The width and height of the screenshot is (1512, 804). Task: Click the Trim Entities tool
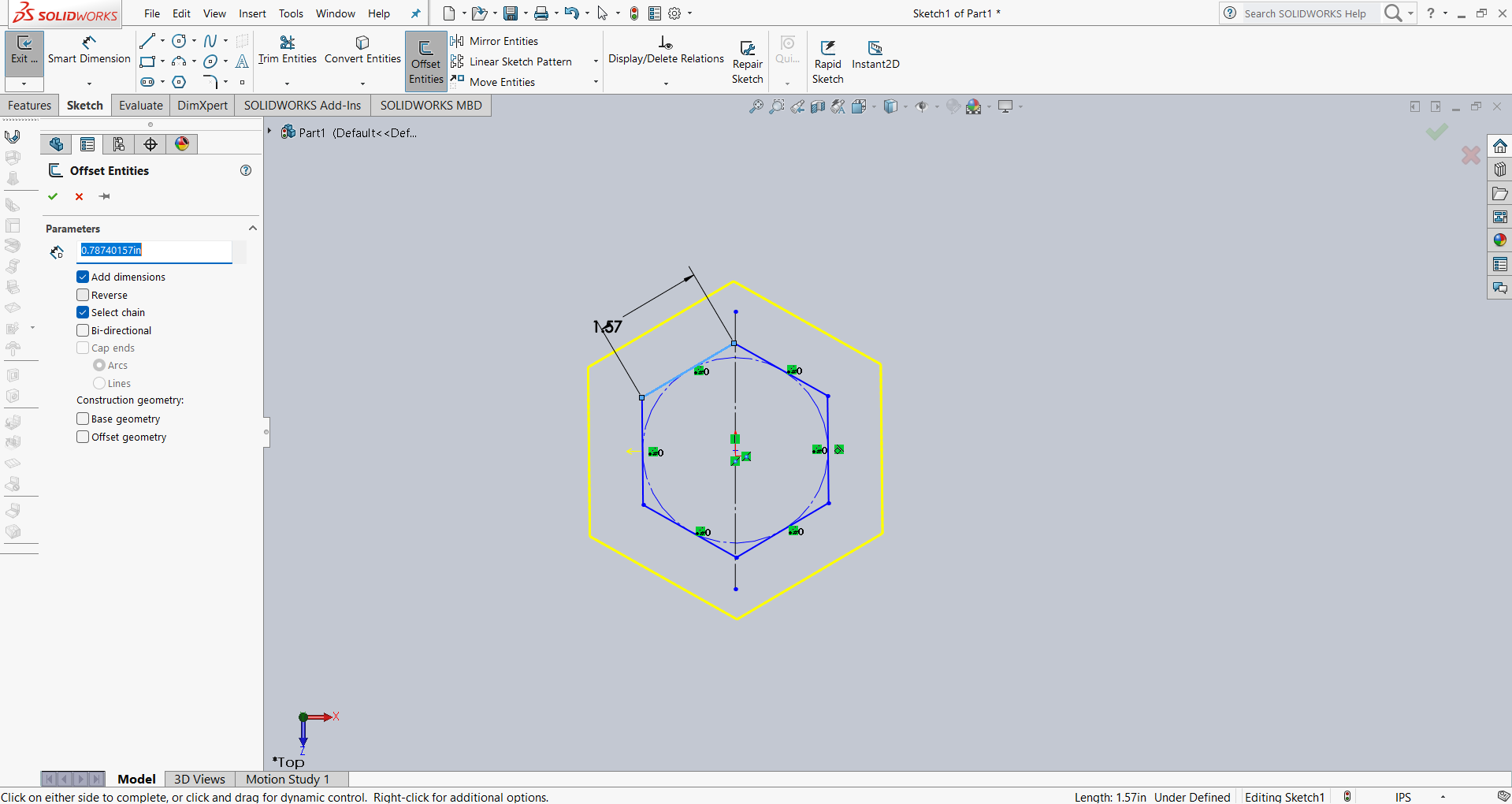coord(288,50)
